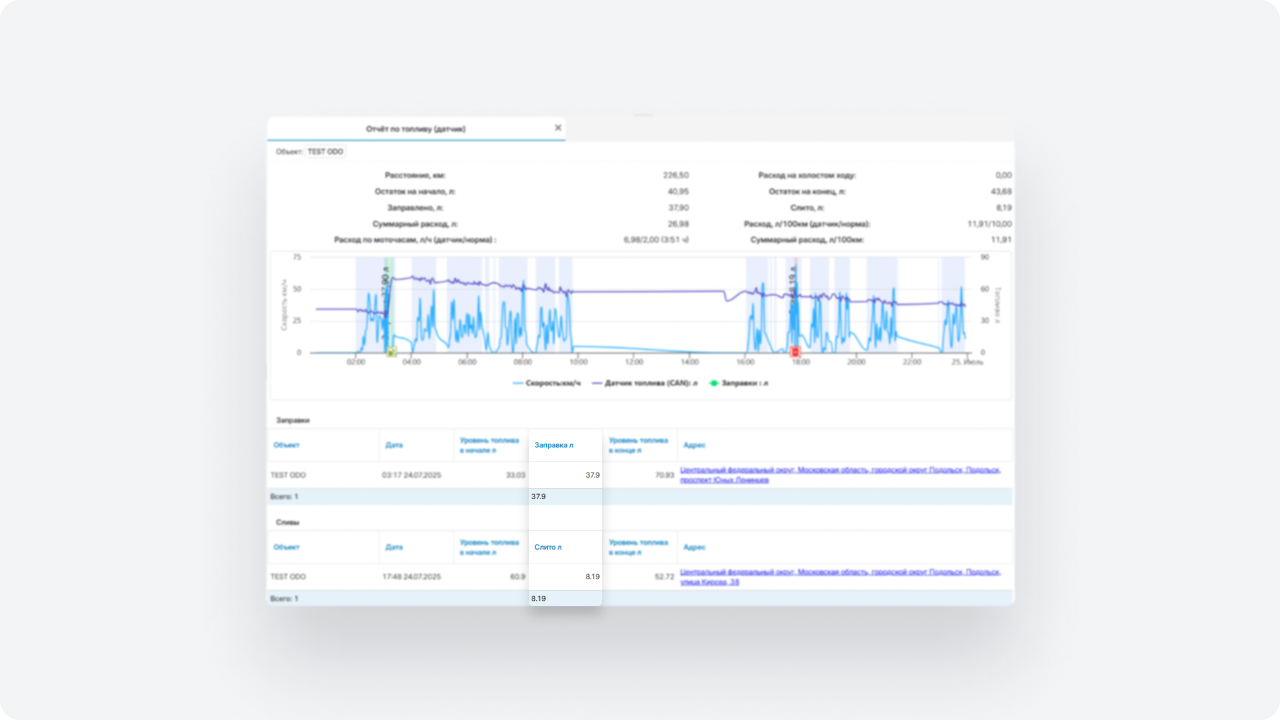Sort Заправки table by Заправка л column
Viewport: 1280px width, 720px height.
point(554,445)
